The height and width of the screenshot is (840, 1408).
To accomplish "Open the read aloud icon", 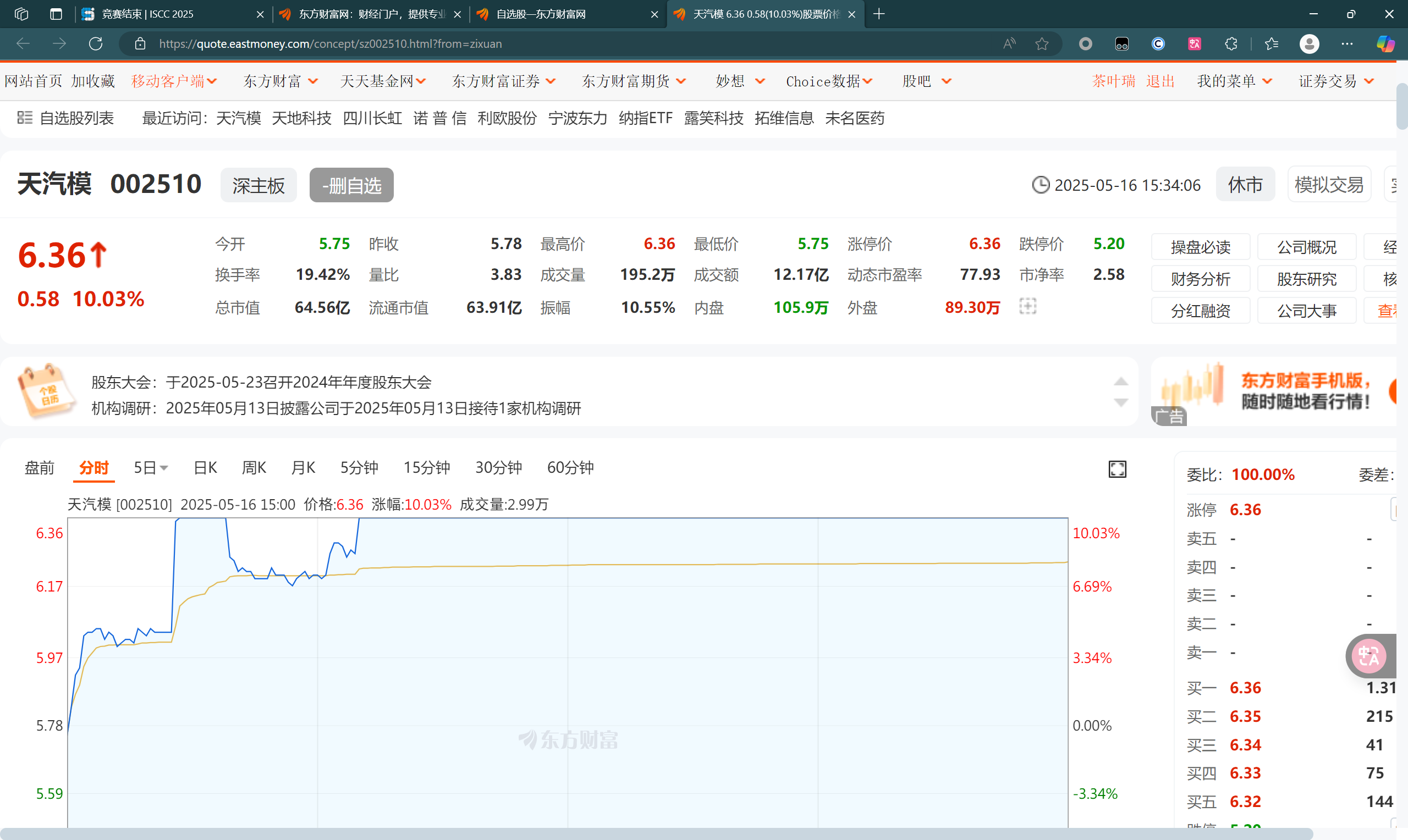I will pyautogui.click(x=1009, y=43).
